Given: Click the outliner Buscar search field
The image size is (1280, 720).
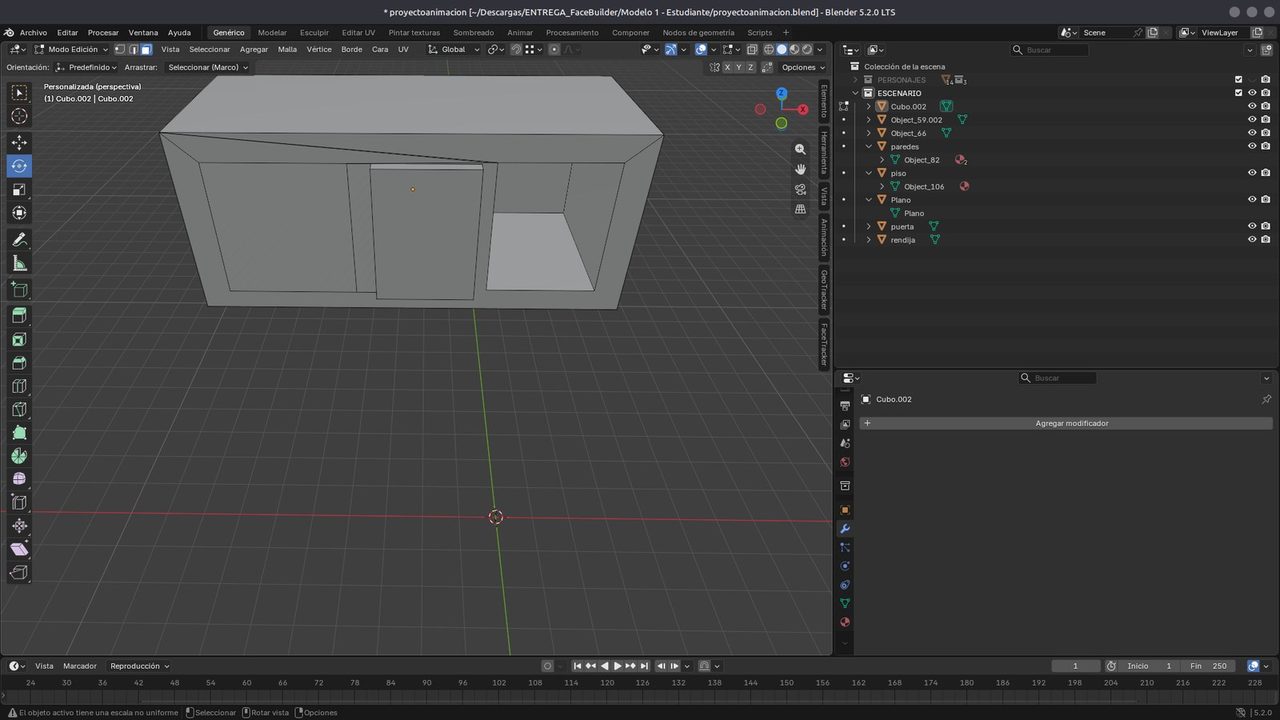Looking at the screenshot, I should (x=1049, y=50).
